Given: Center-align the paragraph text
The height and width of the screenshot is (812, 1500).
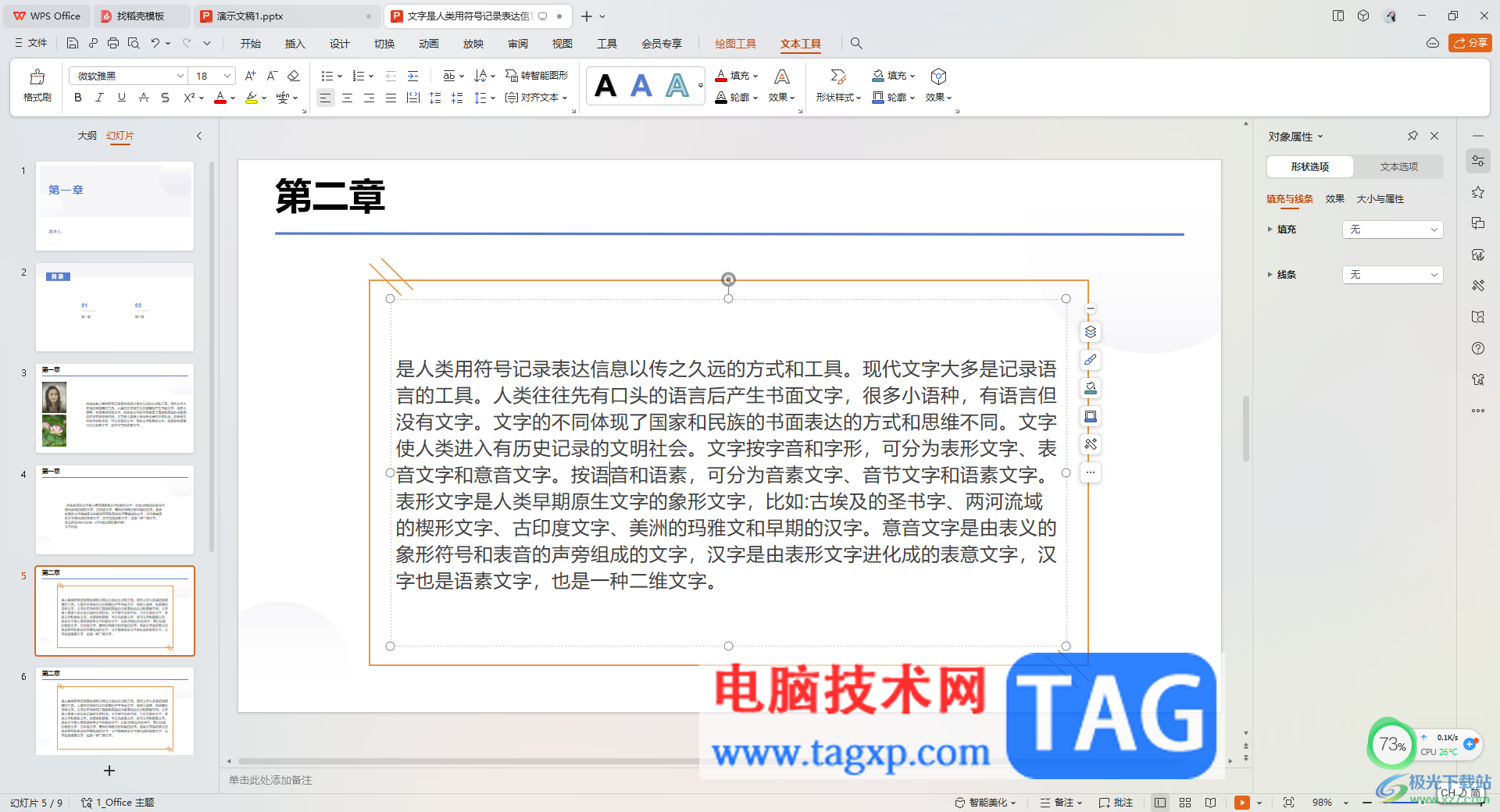Looking at the screenshot, I should point(347,98).
